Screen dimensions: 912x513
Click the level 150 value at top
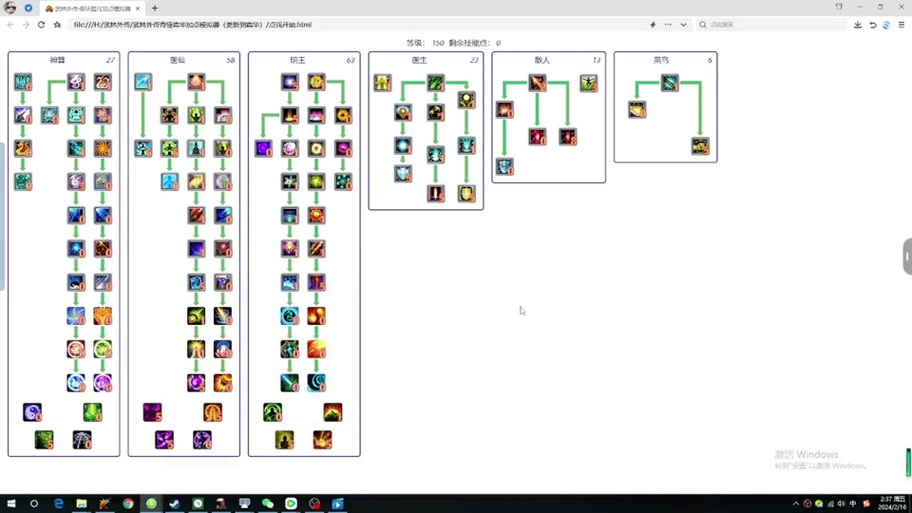point(438,43)
